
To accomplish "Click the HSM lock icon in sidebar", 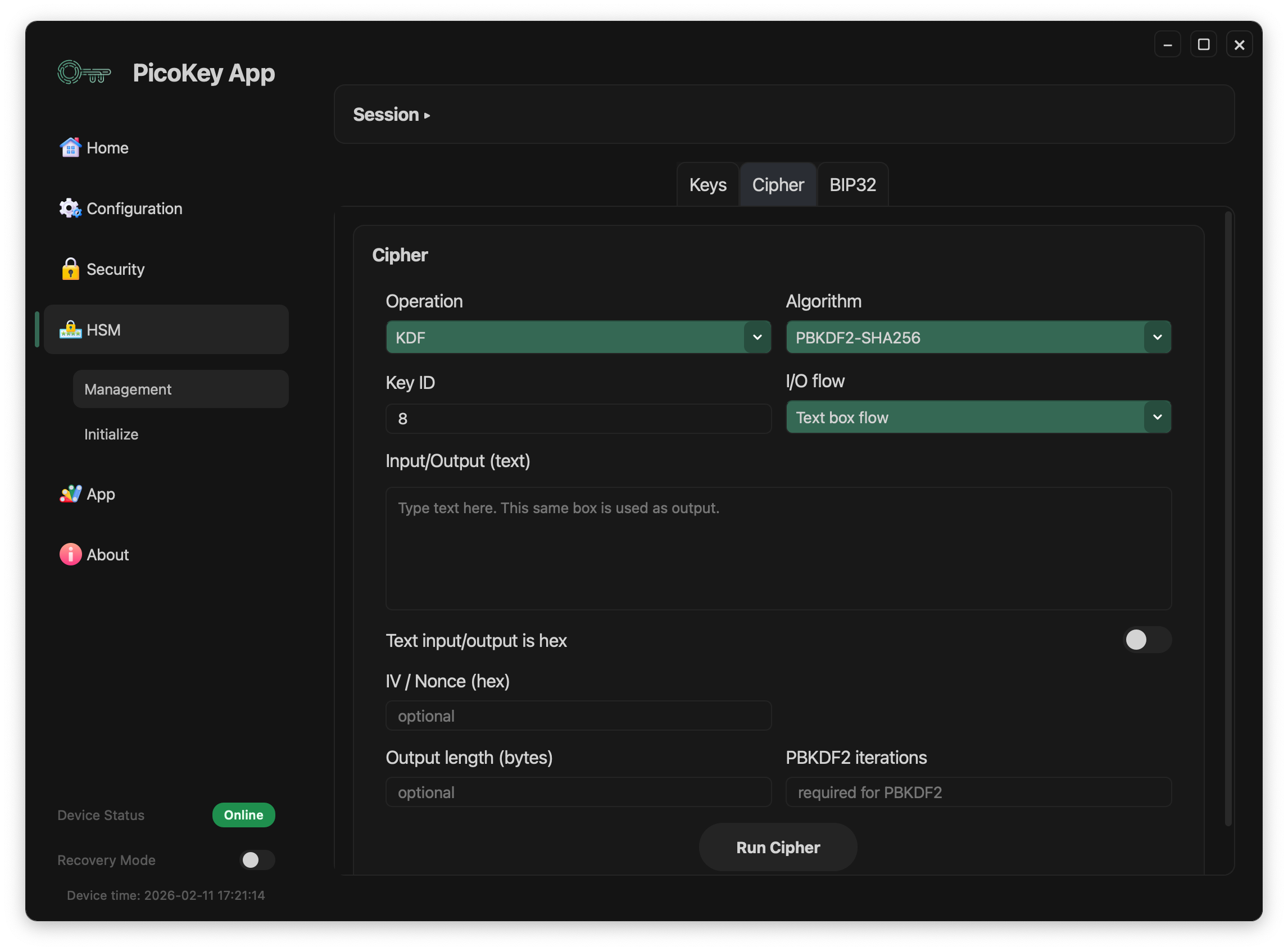I will pyautogui.click(x=70, y=330).
